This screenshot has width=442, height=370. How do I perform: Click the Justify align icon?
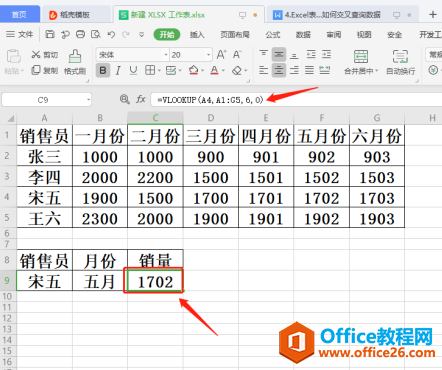click(309, 70)
